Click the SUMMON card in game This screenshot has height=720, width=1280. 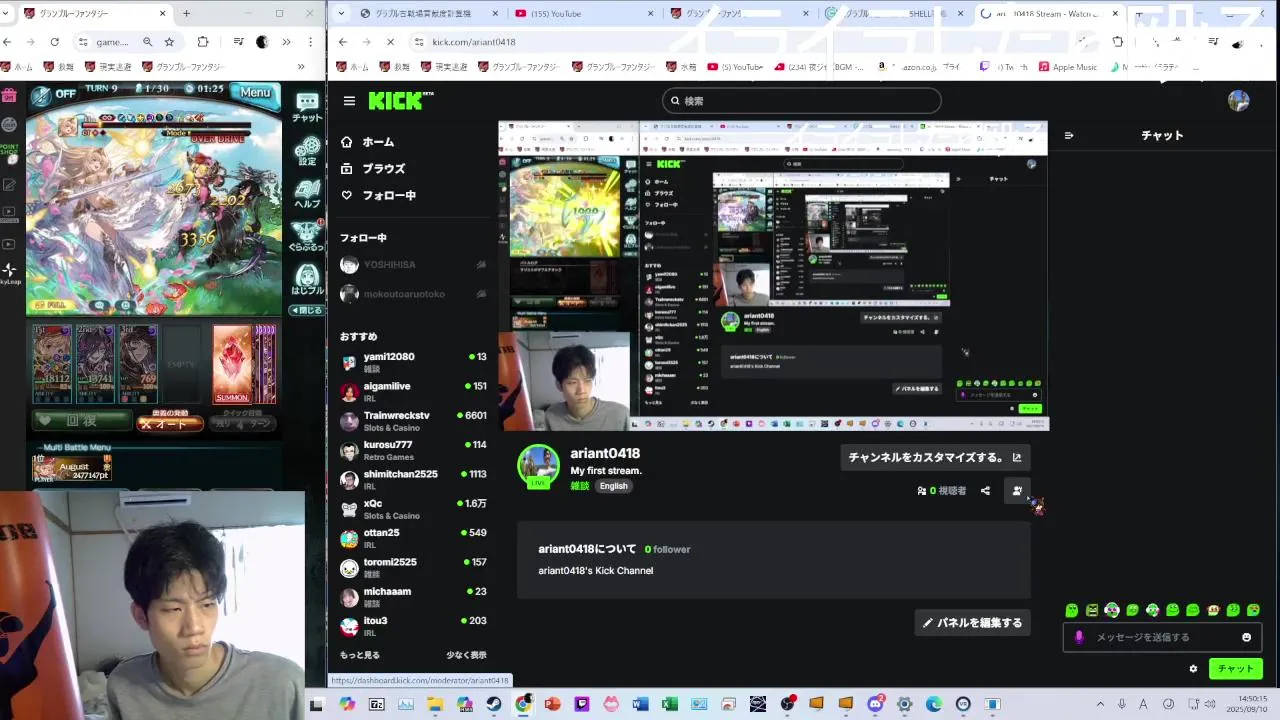[x=232, y=364]
